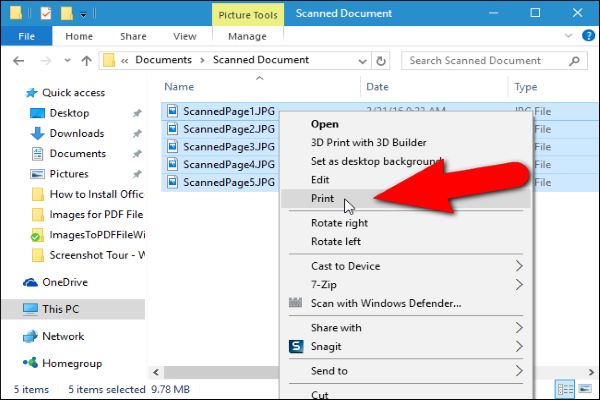The image size is (600, 400).
Task: Open Help via blue question mark icon
Action: click(588, 36)
